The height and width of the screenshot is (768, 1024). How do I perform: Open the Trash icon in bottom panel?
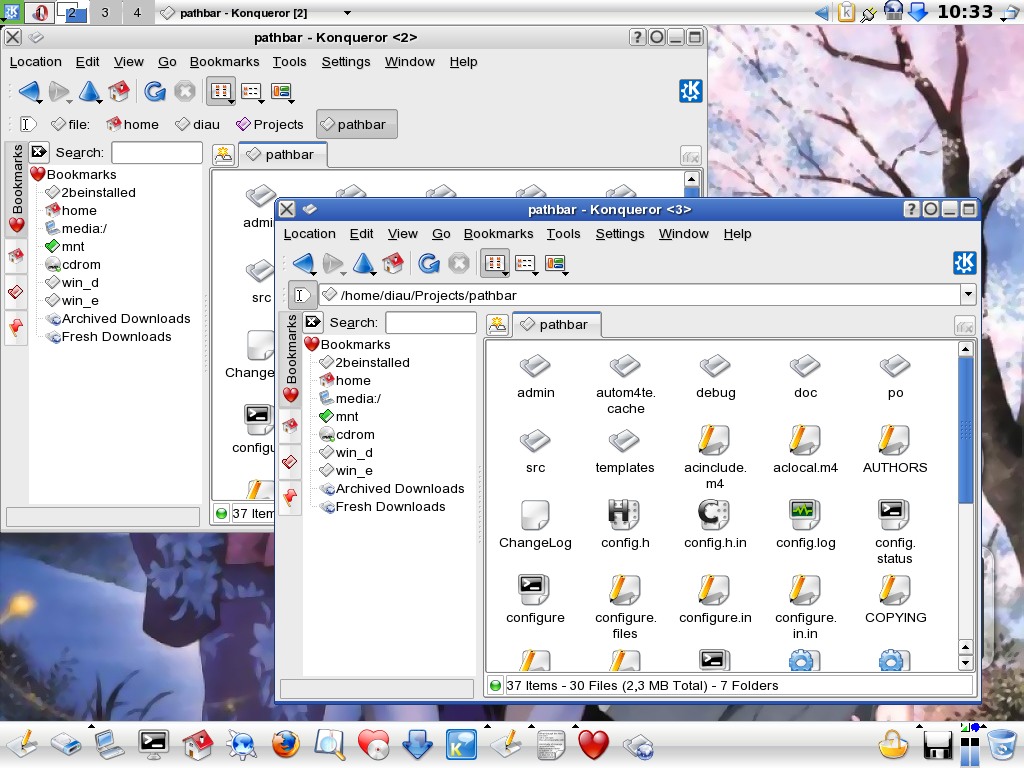pos(1002,746)
